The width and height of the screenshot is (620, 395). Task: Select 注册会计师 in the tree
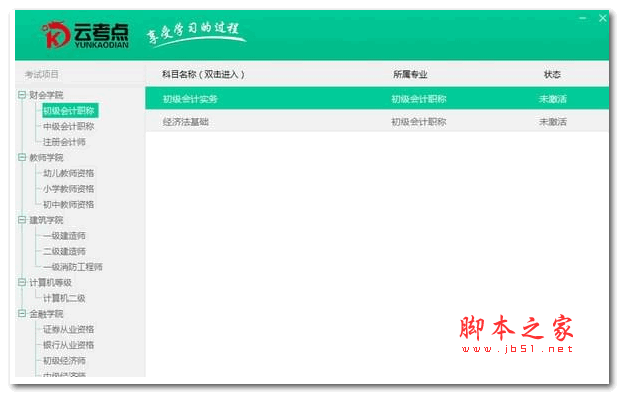coord(64,142)
